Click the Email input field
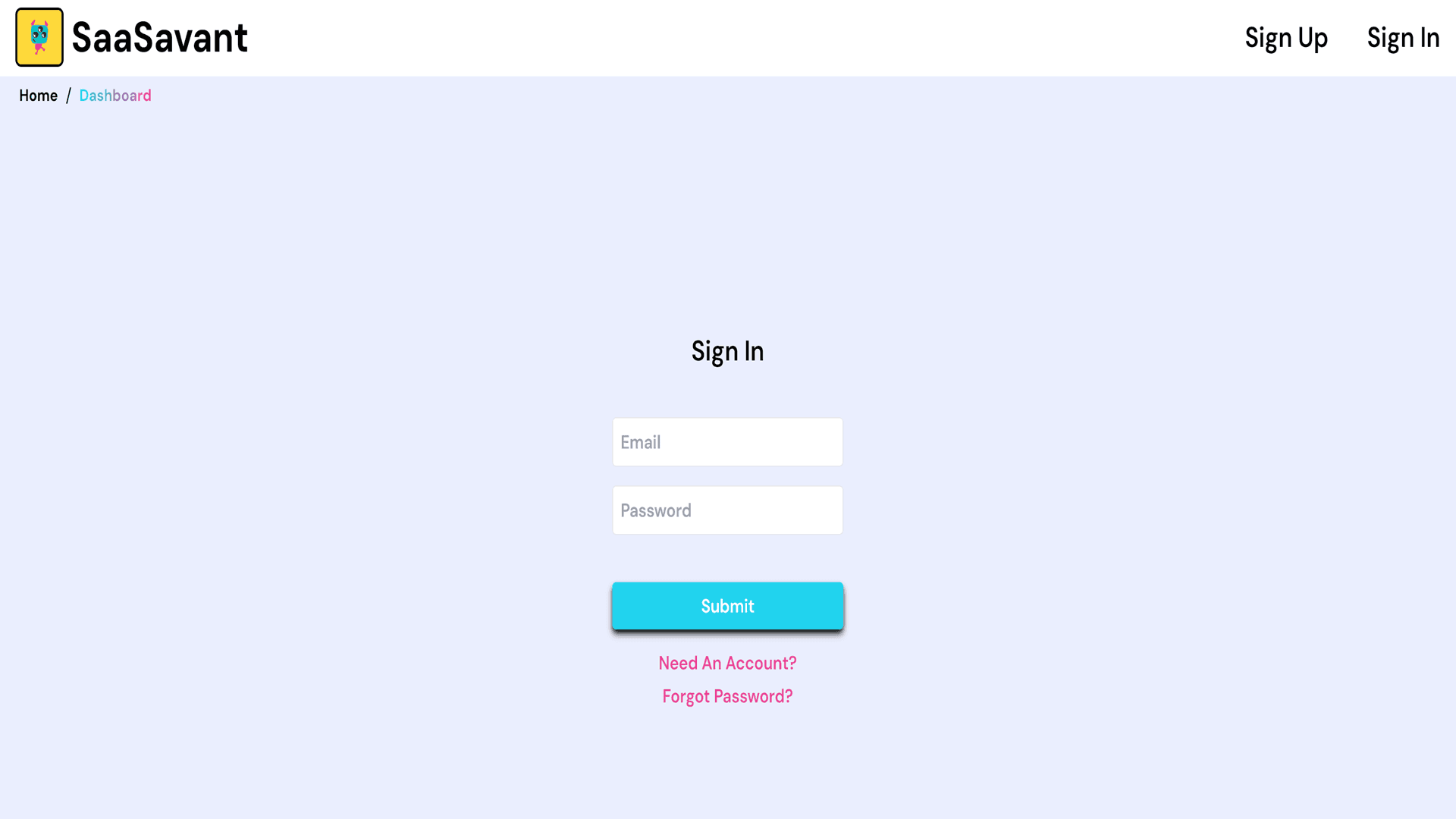This screenshot has width=1456, height=819. 727,441
